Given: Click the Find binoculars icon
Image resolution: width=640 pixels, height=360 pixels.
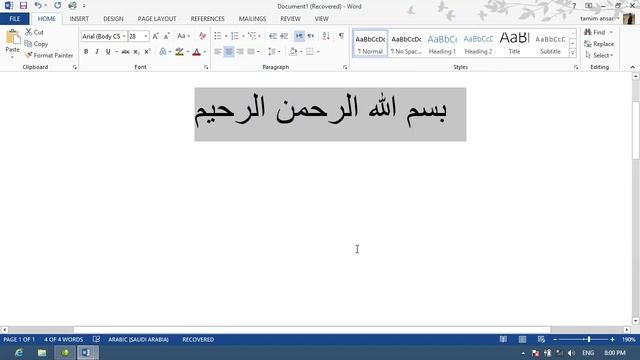Looking at the screenshot, I should point(588,32).
